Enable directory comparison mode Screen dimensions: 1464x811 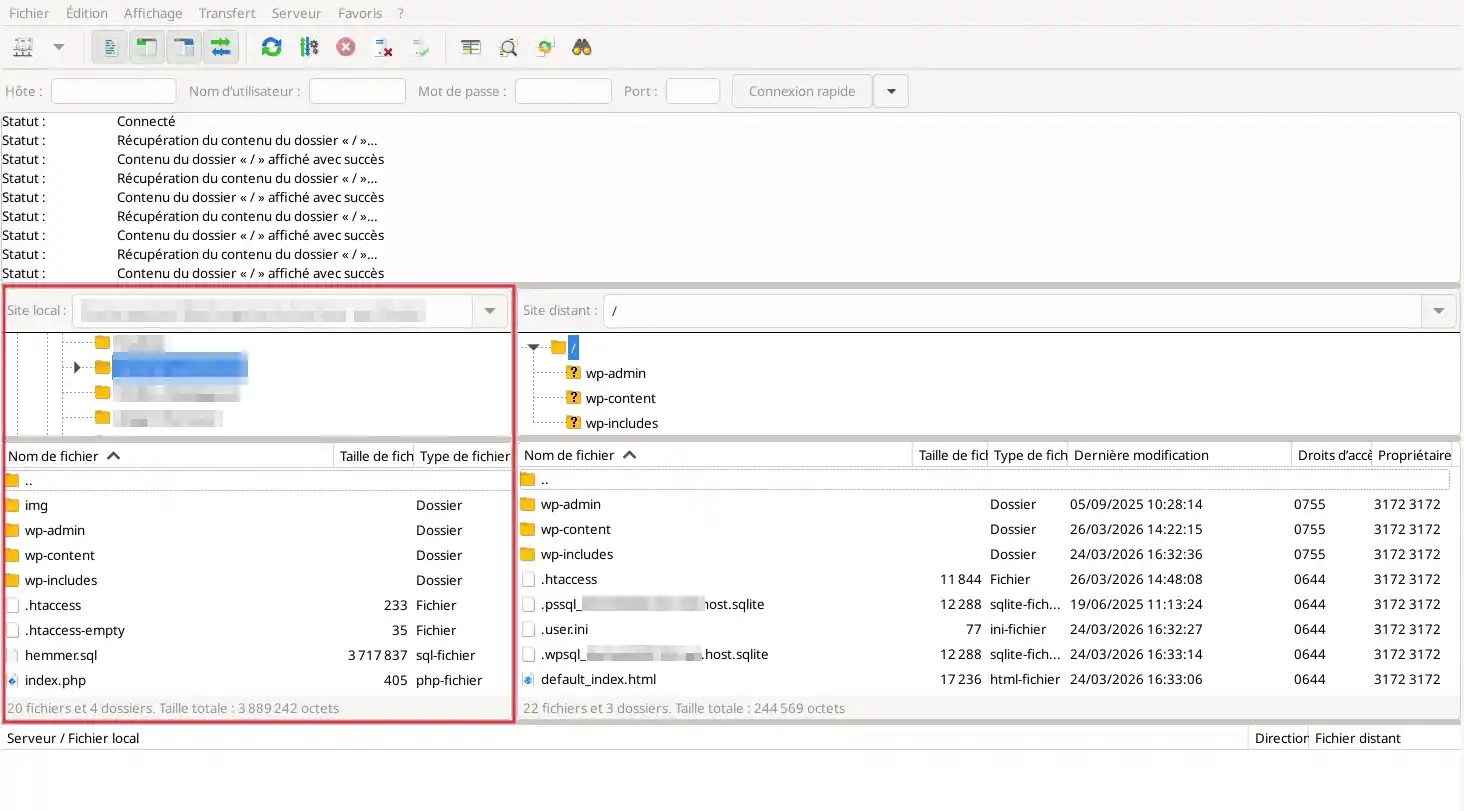point(508,47)
